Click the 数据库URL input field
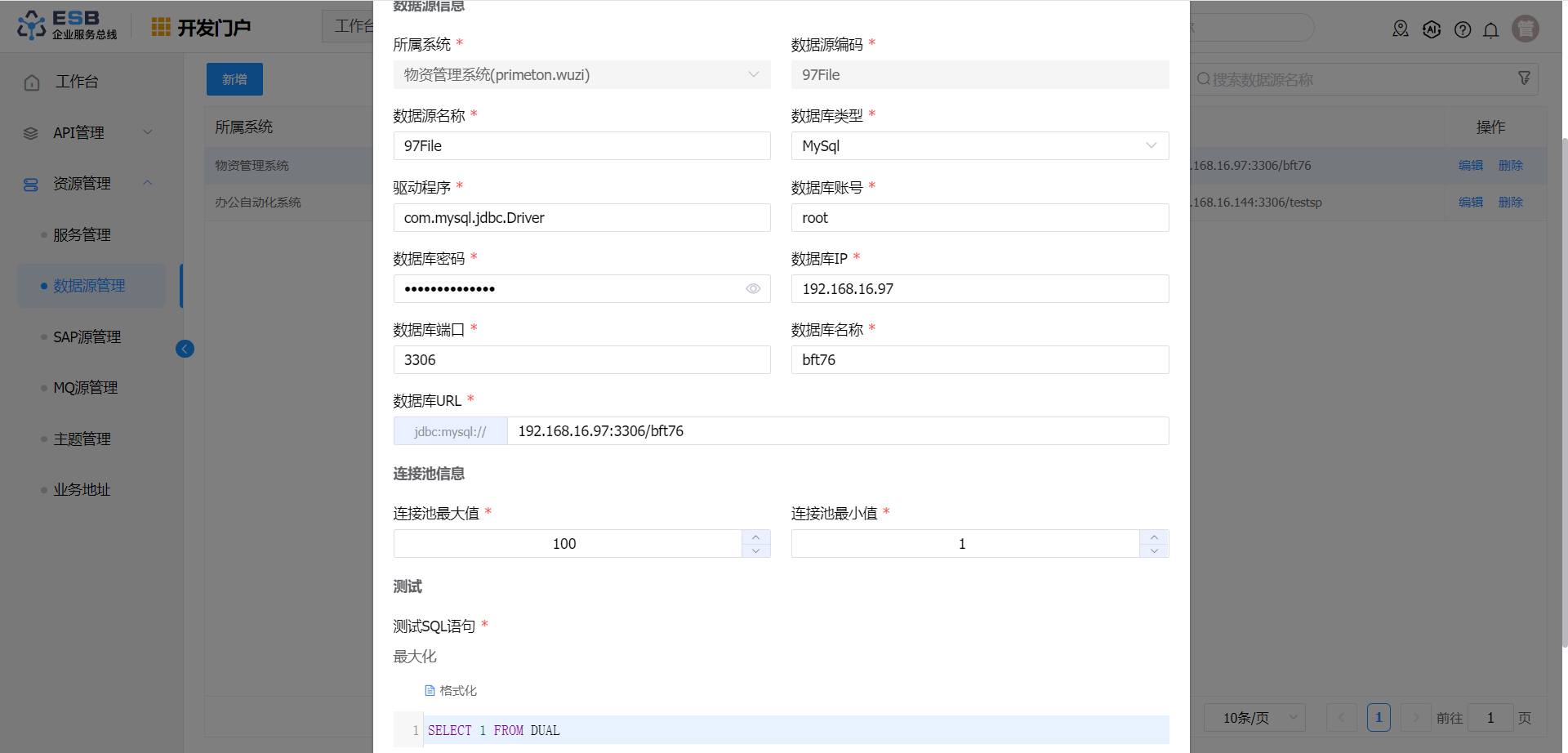1568x753 pixels. coord(838,431)
